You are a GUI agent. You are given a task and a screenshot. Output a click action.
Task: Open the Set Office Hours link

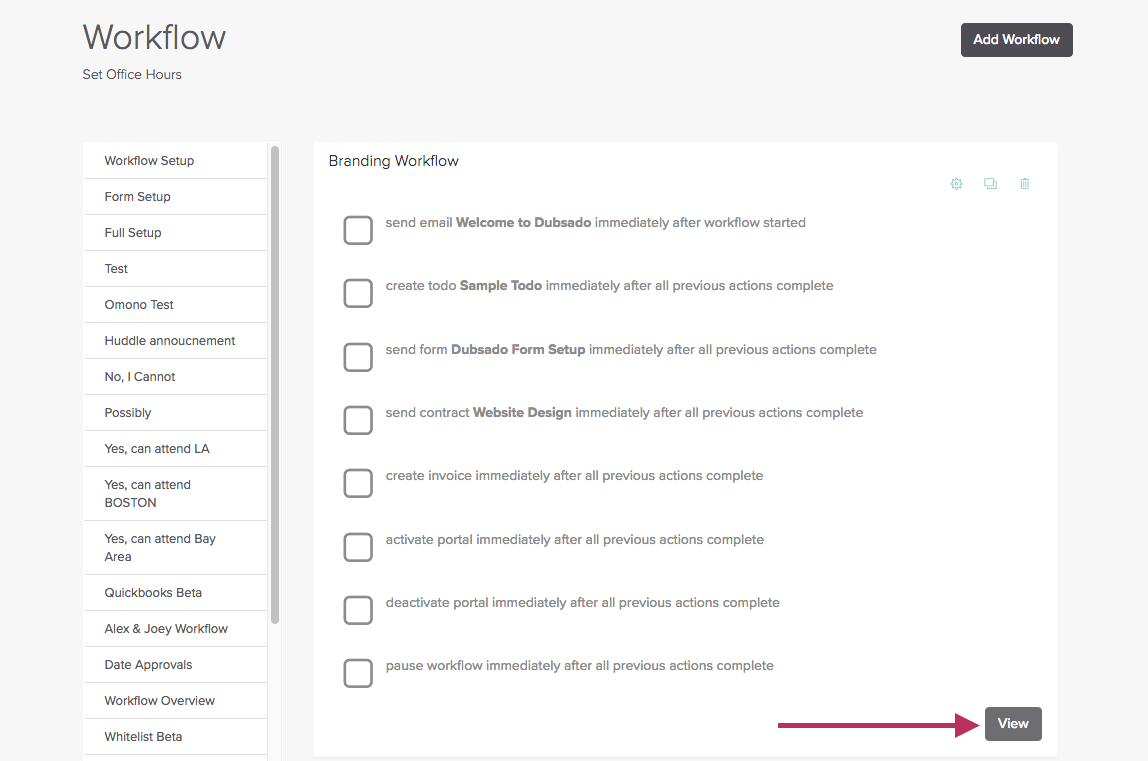132,75
